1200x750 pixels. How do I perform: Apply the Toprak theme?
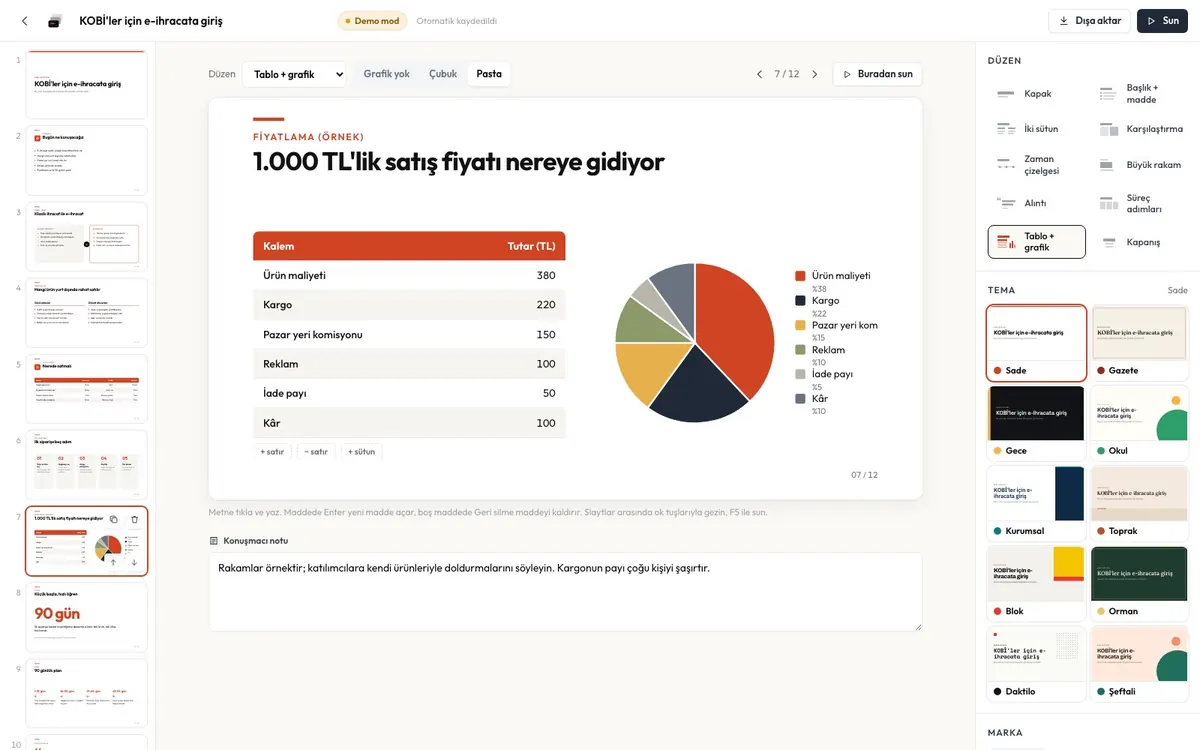coord(1139,503)
